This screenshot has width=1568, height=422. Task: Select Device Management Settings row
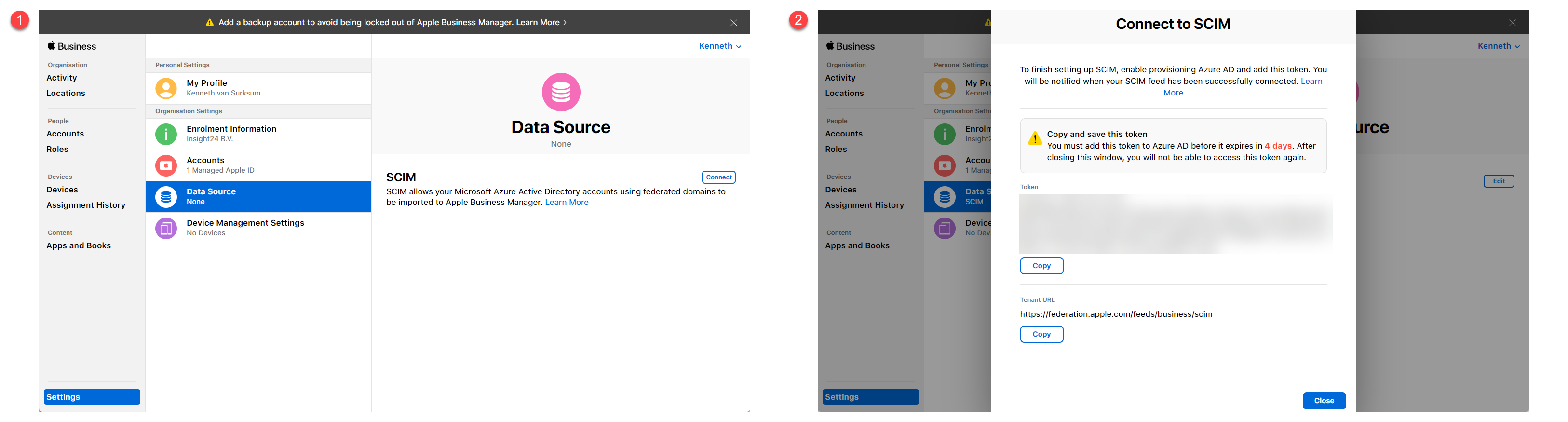coord(258,228)
